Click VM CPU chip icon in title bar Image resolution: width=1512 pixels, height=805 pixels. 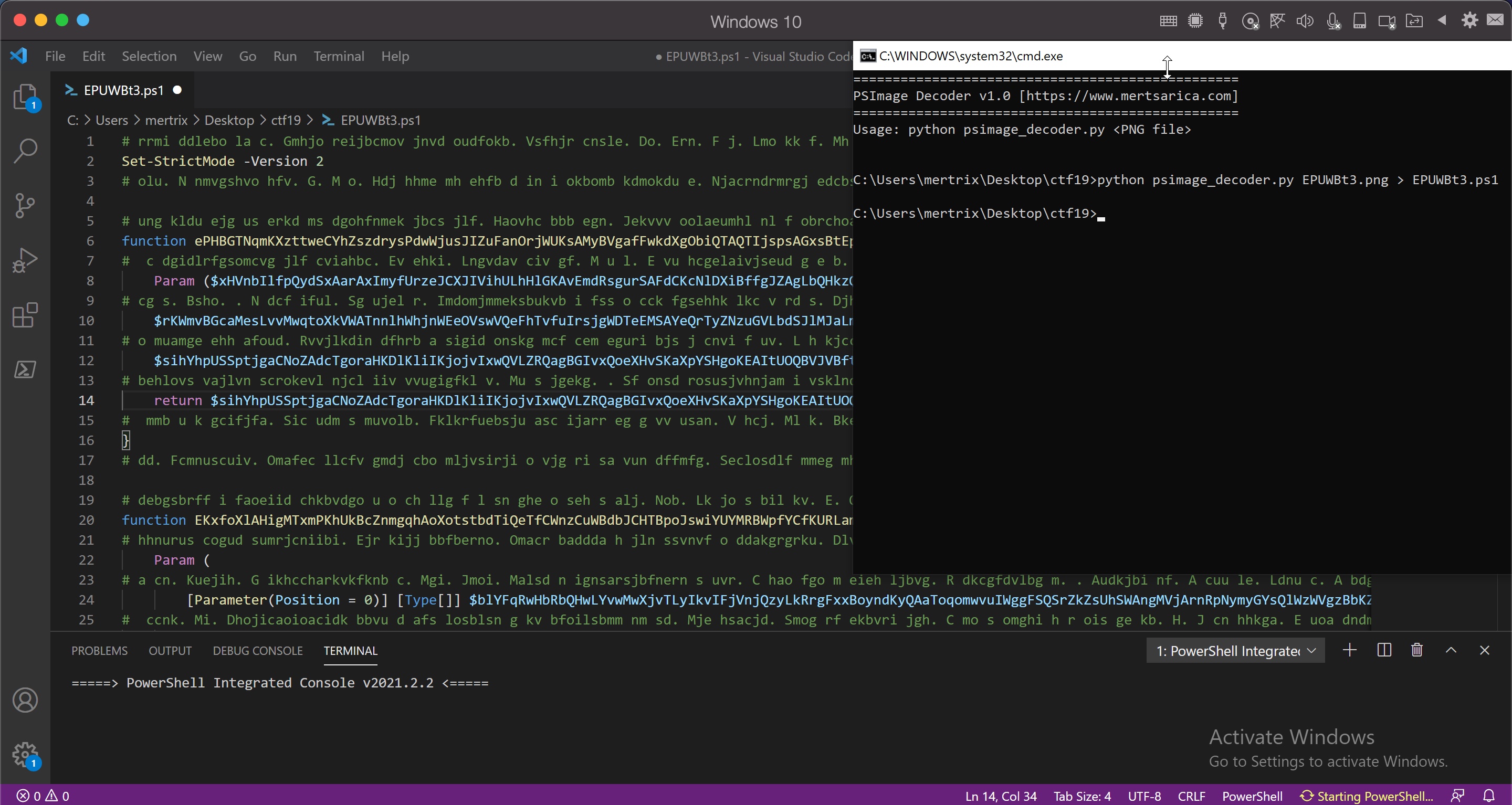tap(1195, 21)
